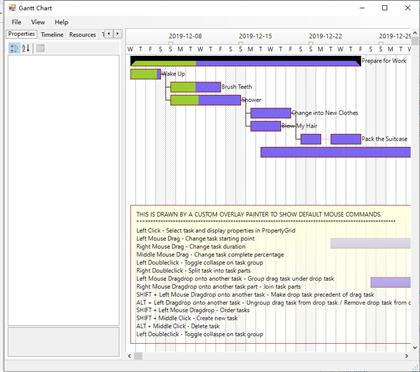Screen dimensions: 420x372
Task: Click the tab strip left scroll arrow
Action: point(109,34)
